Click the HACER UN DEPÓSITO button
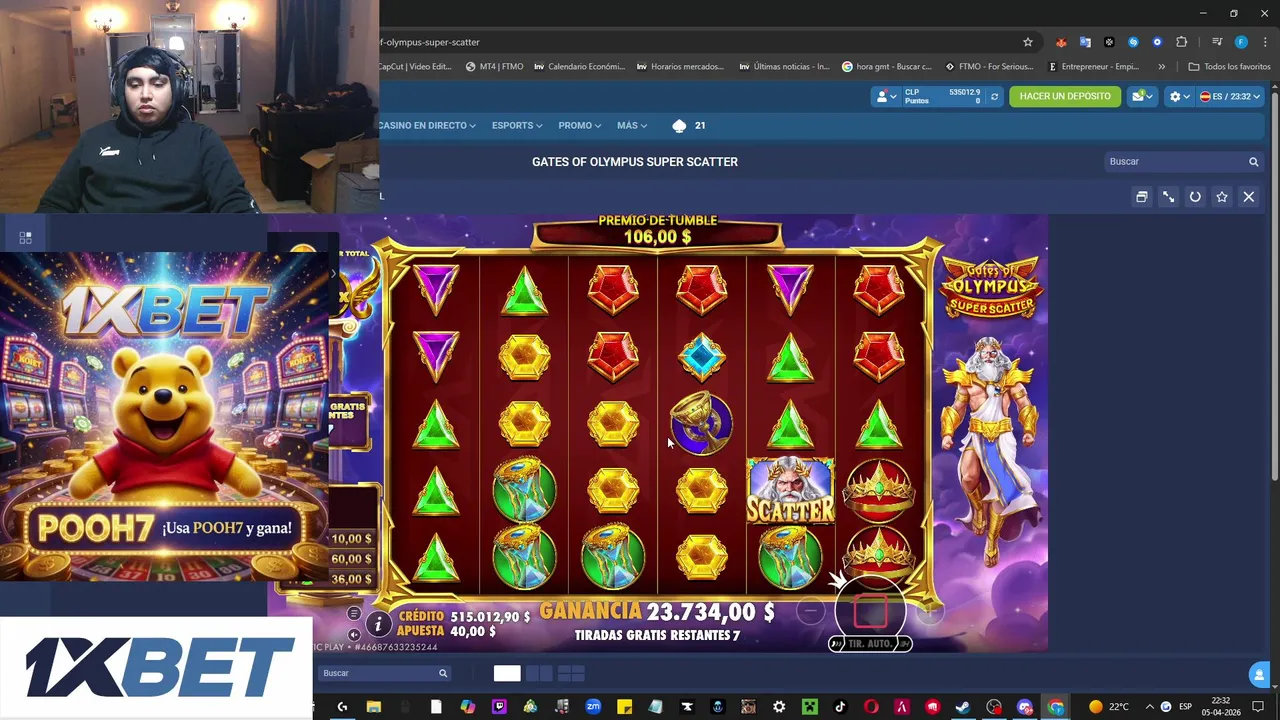Viewport: 1280px width, 720px height. tap(1065, 96)
